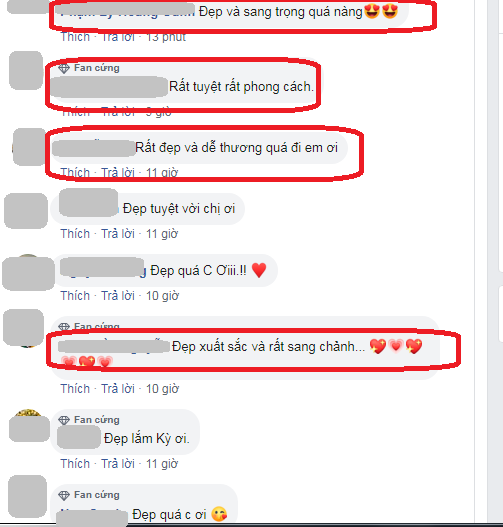Like the 'Đẹp xuất sắc và rất sang chảnh' comment

75,389
